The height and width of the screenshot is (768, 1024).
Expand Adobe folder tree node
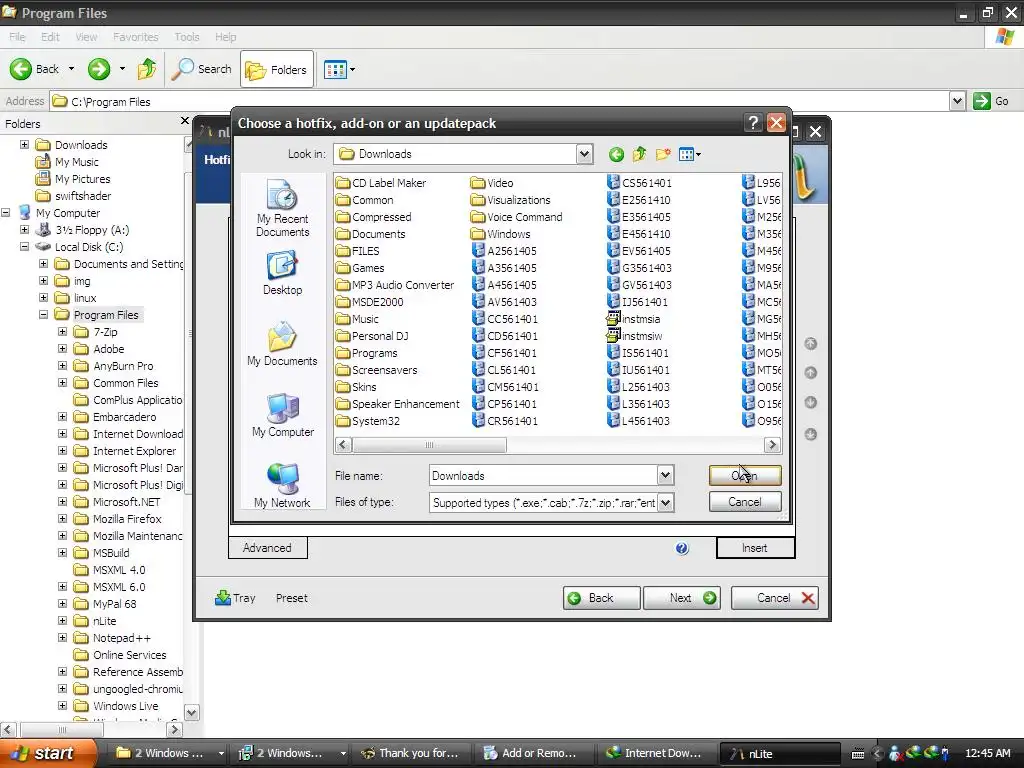[x=62, y=349]
